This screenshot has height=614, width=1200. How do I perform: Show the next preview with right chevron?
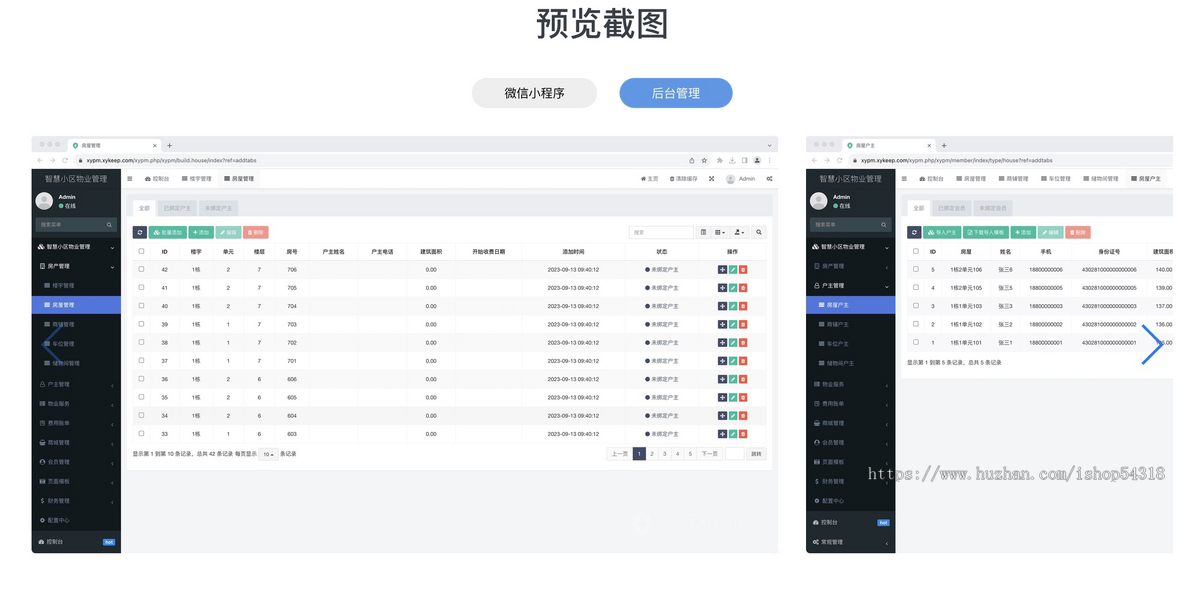[x=1152, y=344]
